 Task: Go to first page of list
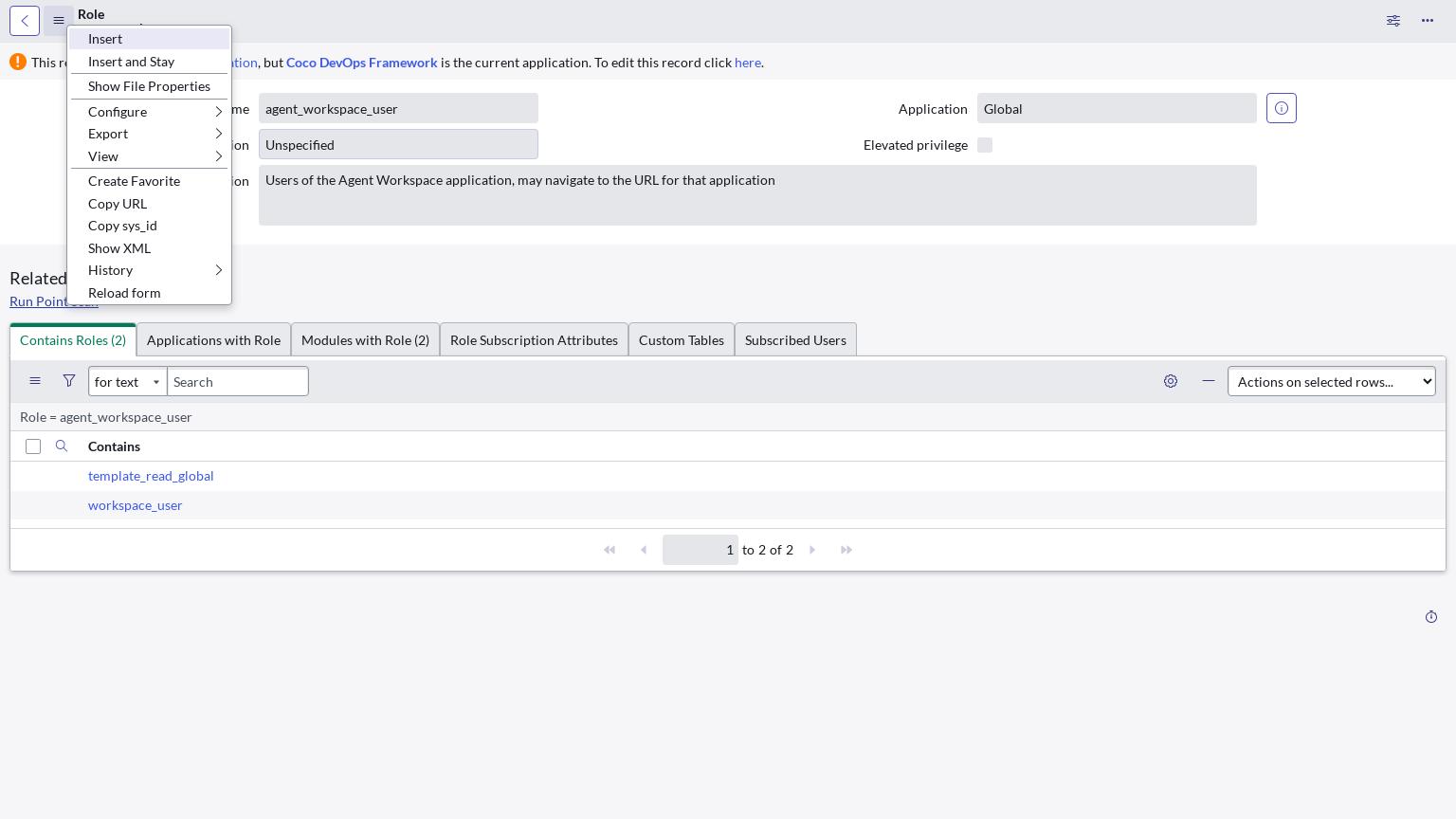[610, 550]
